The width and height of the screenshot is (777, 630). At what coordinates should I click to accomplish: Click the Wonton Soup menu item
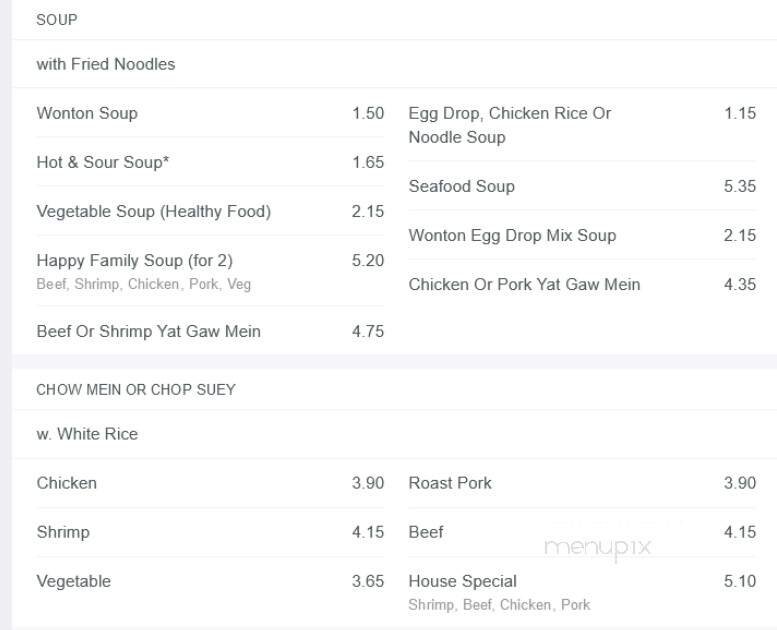[87, 113]
